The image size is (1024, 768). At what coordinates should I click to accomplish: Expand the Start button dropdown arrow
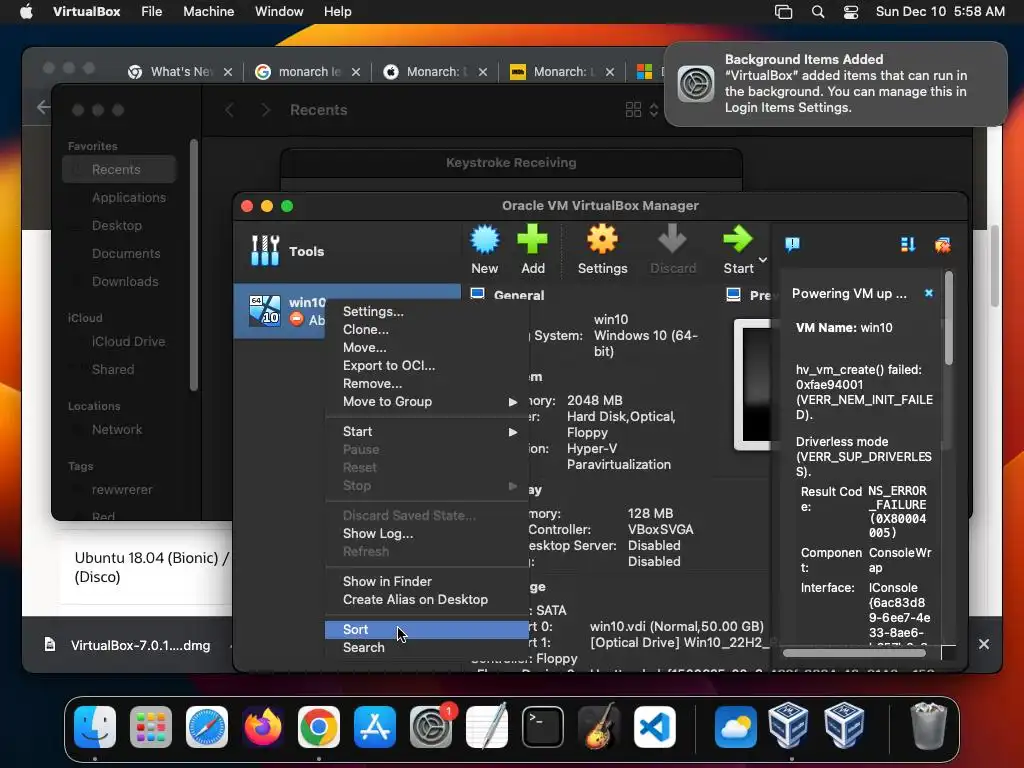[x=762, y=260]
